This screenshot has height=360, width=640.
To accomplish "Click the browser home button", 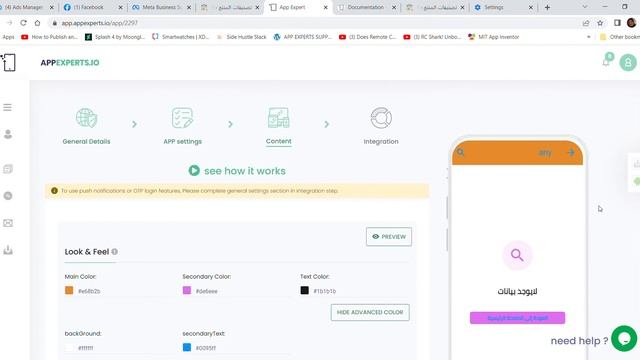I will point(38,23).
